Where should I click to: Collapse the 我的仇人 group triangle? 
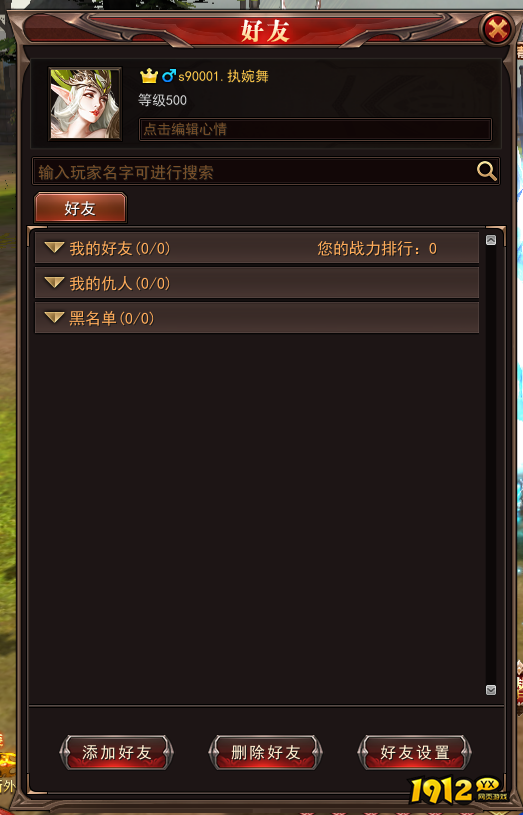pyautogui.click(x=54, y=282)
